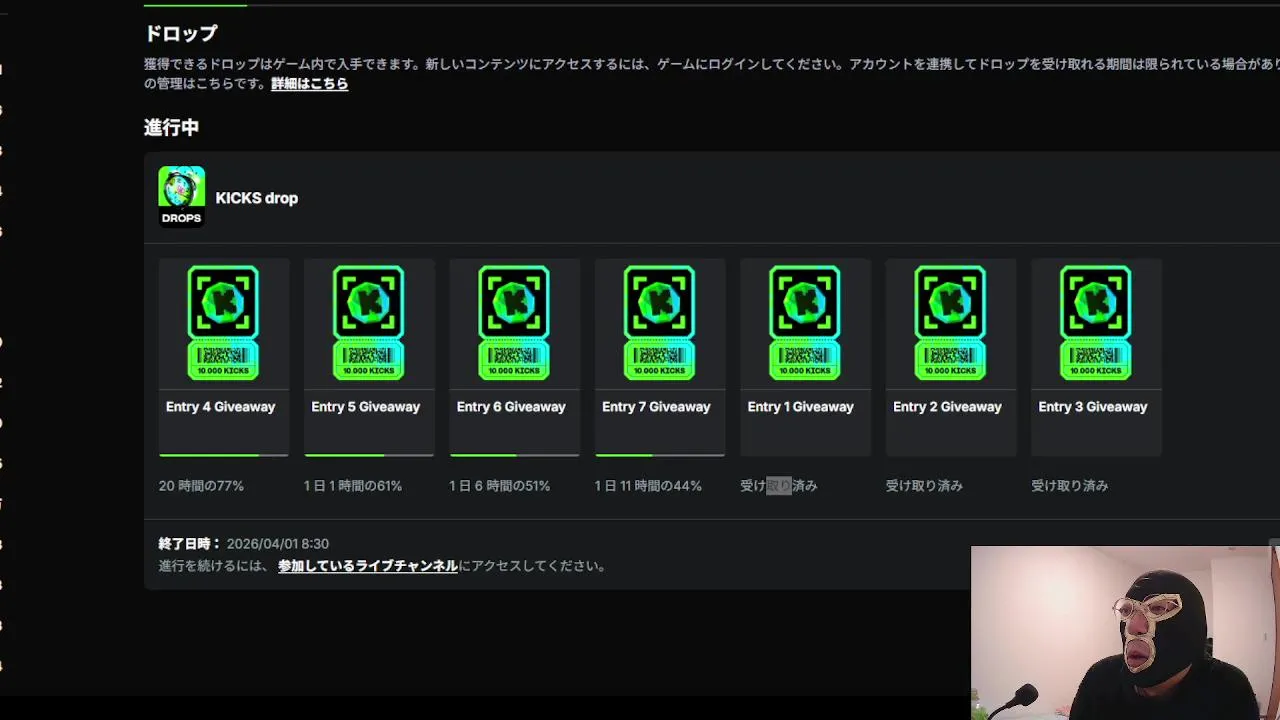Select the Entry 2 Giveaway reward image
This screenshot has width=1280, height=720.
click(x=951, y=323)
